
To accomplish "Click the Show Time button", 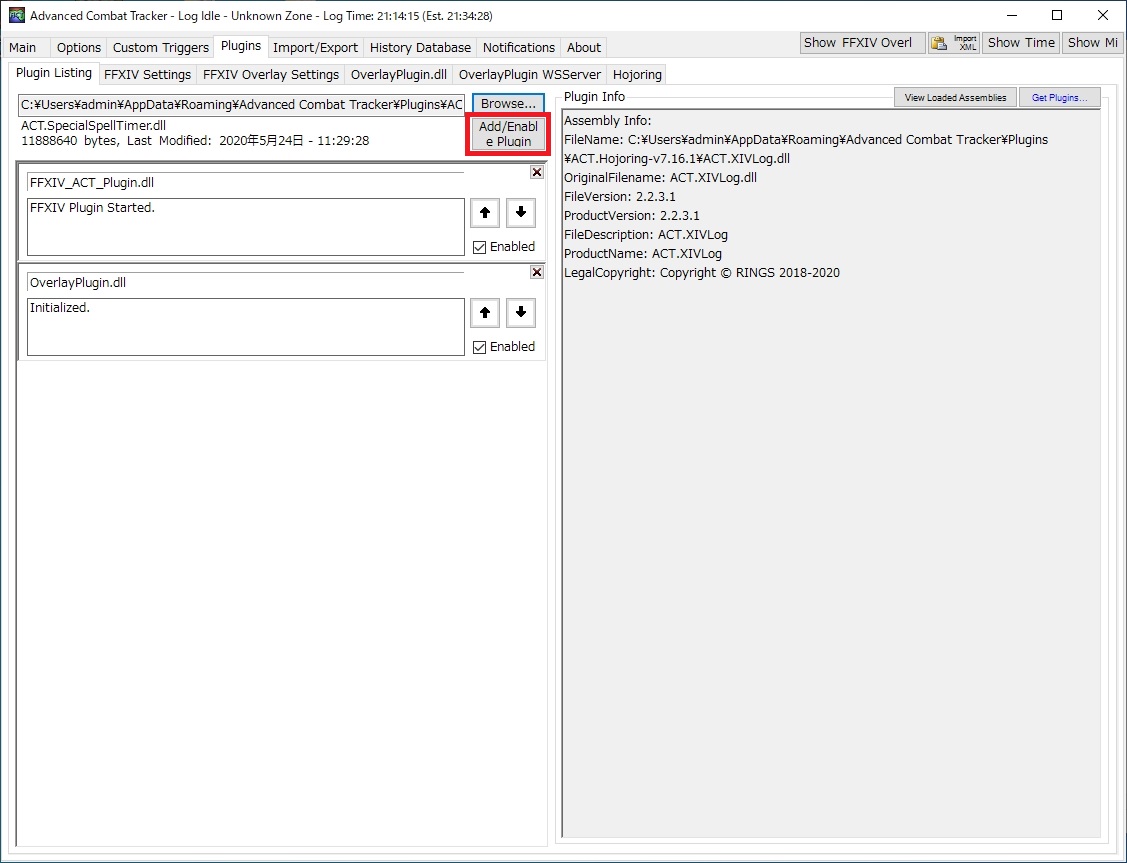I will tap(1021, 43).
